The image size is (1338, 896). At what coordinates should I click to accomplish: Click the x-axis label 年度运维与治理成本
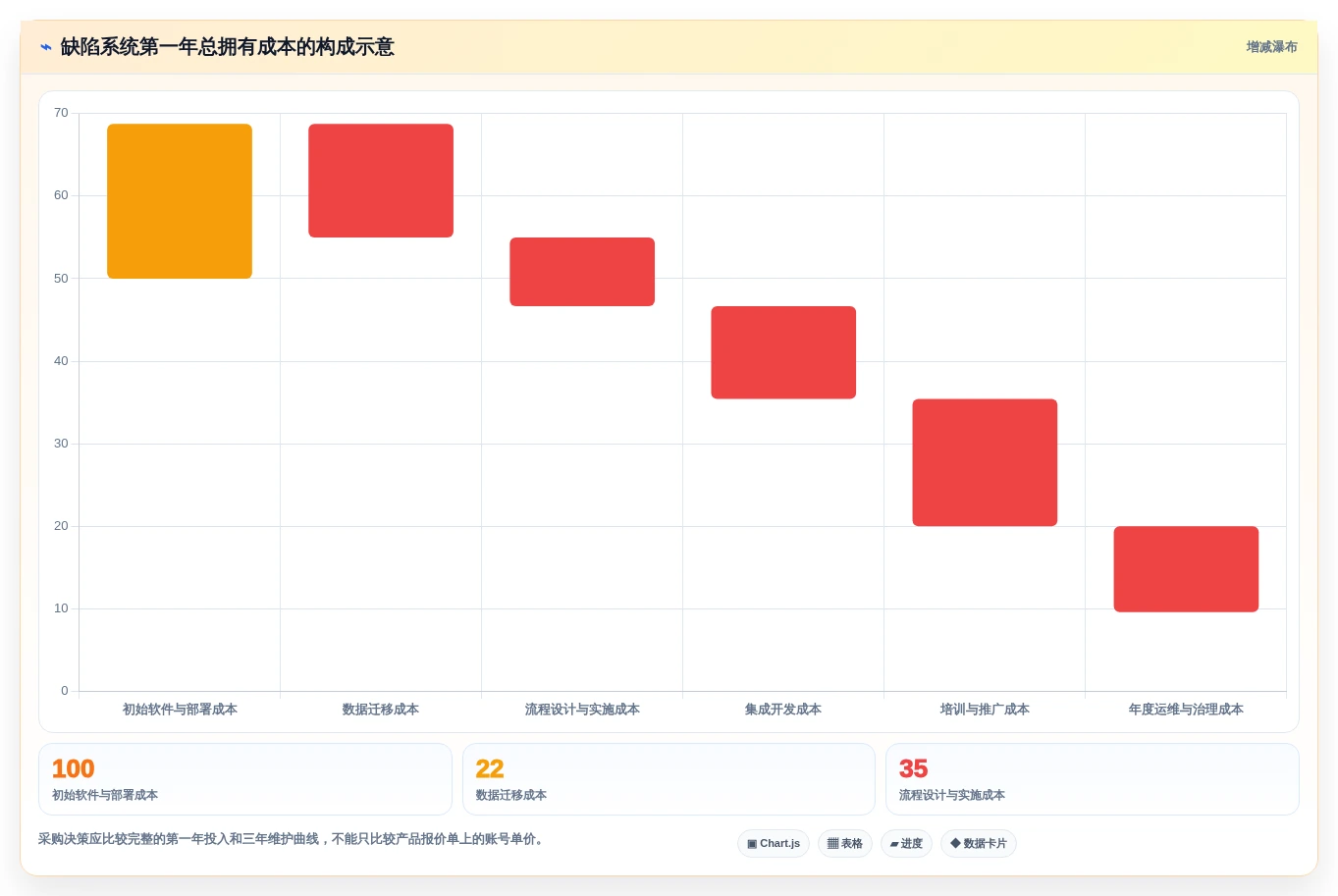(1186, 710)
